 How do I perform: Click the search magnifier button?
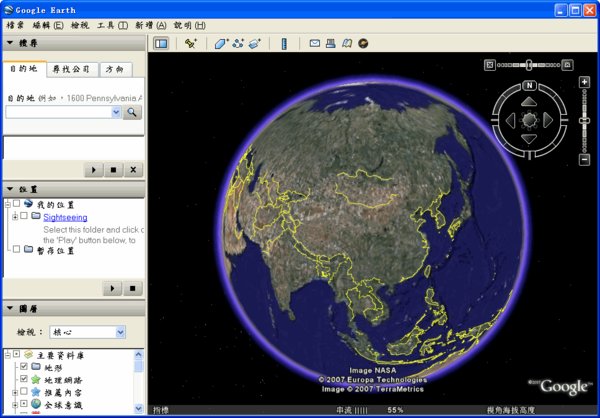click(133, 113)
